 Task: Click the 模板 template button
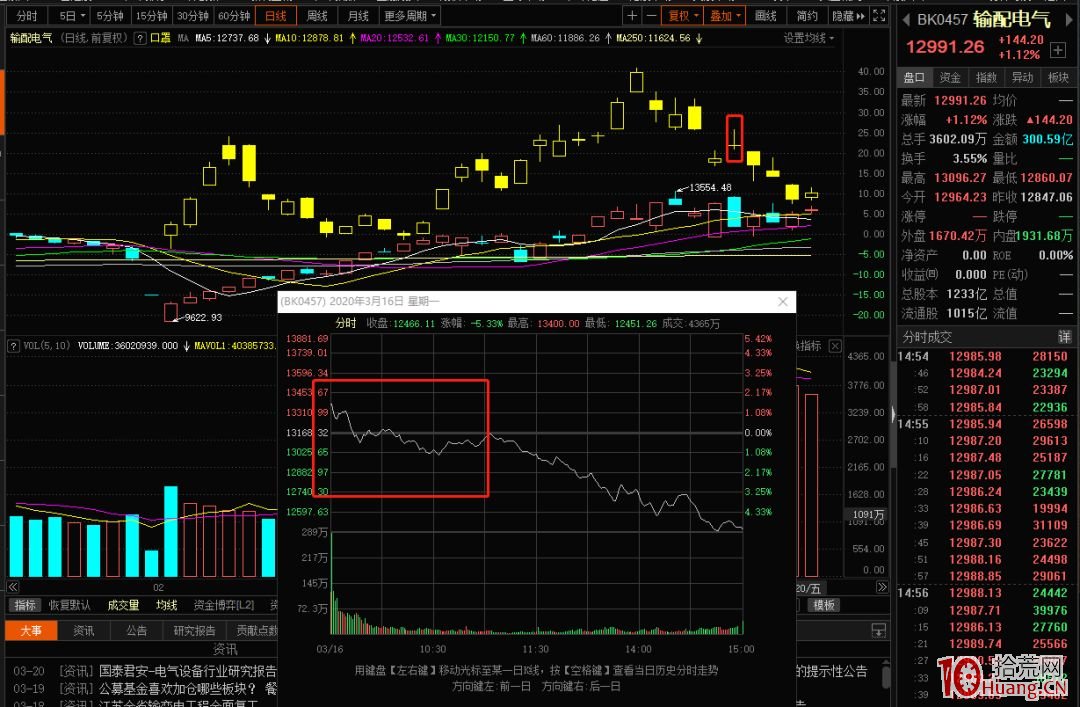click(824, 605)
